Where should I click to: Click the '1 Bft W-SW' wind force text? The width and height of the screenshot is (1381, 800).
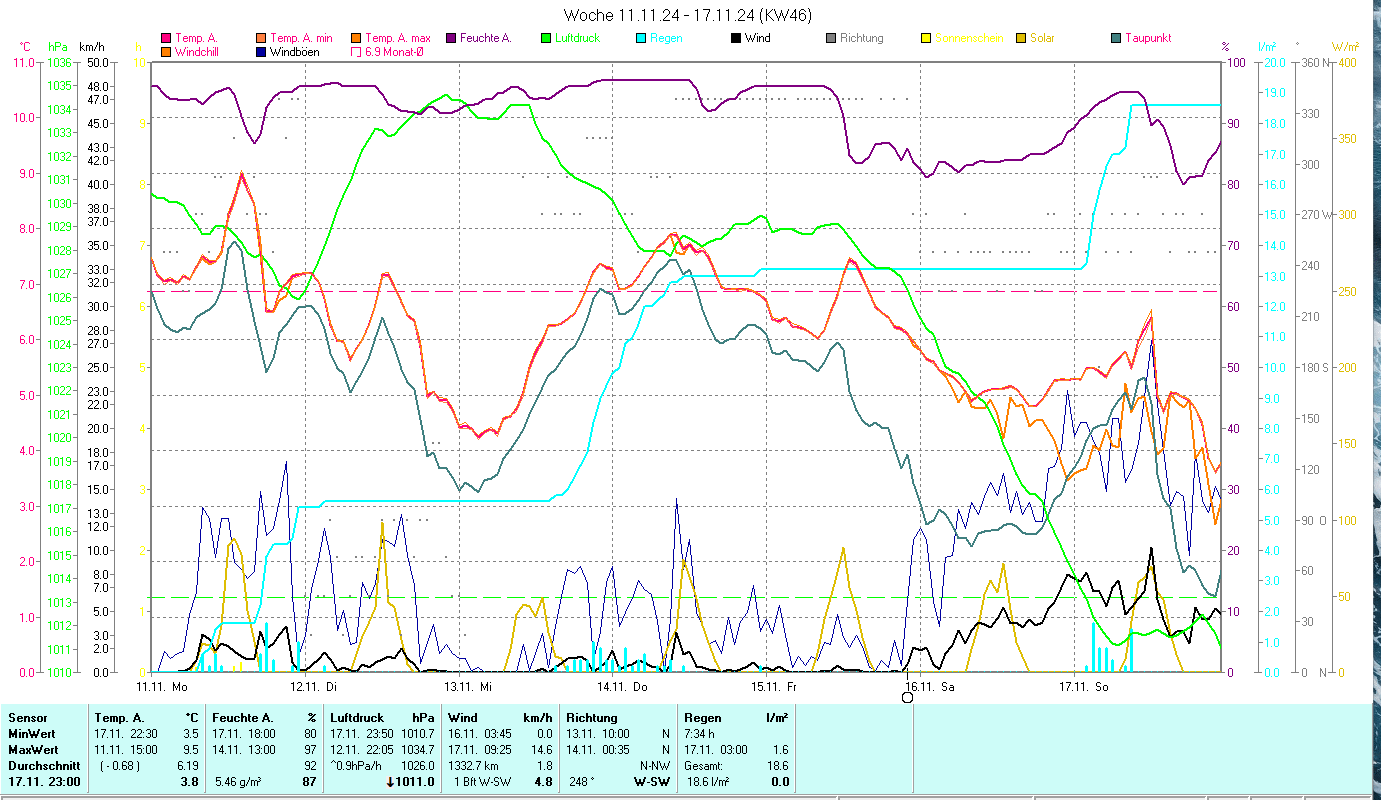482,782
